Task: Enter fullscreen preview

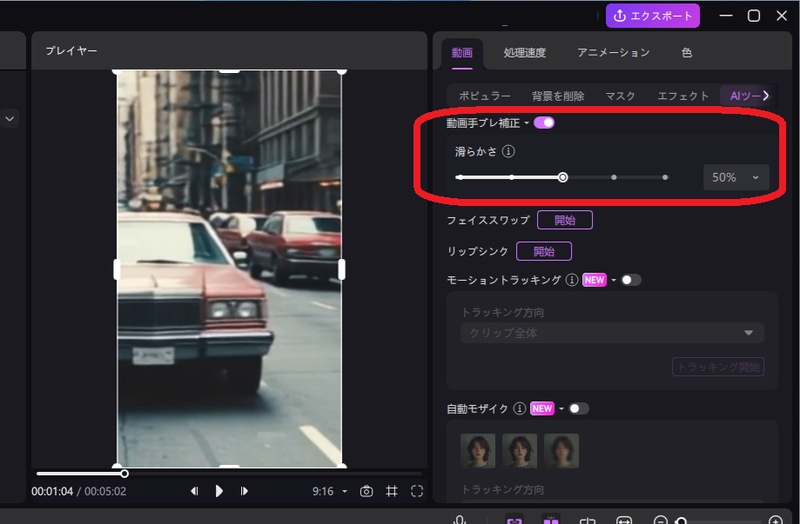Action: click(x=417, y=491)
